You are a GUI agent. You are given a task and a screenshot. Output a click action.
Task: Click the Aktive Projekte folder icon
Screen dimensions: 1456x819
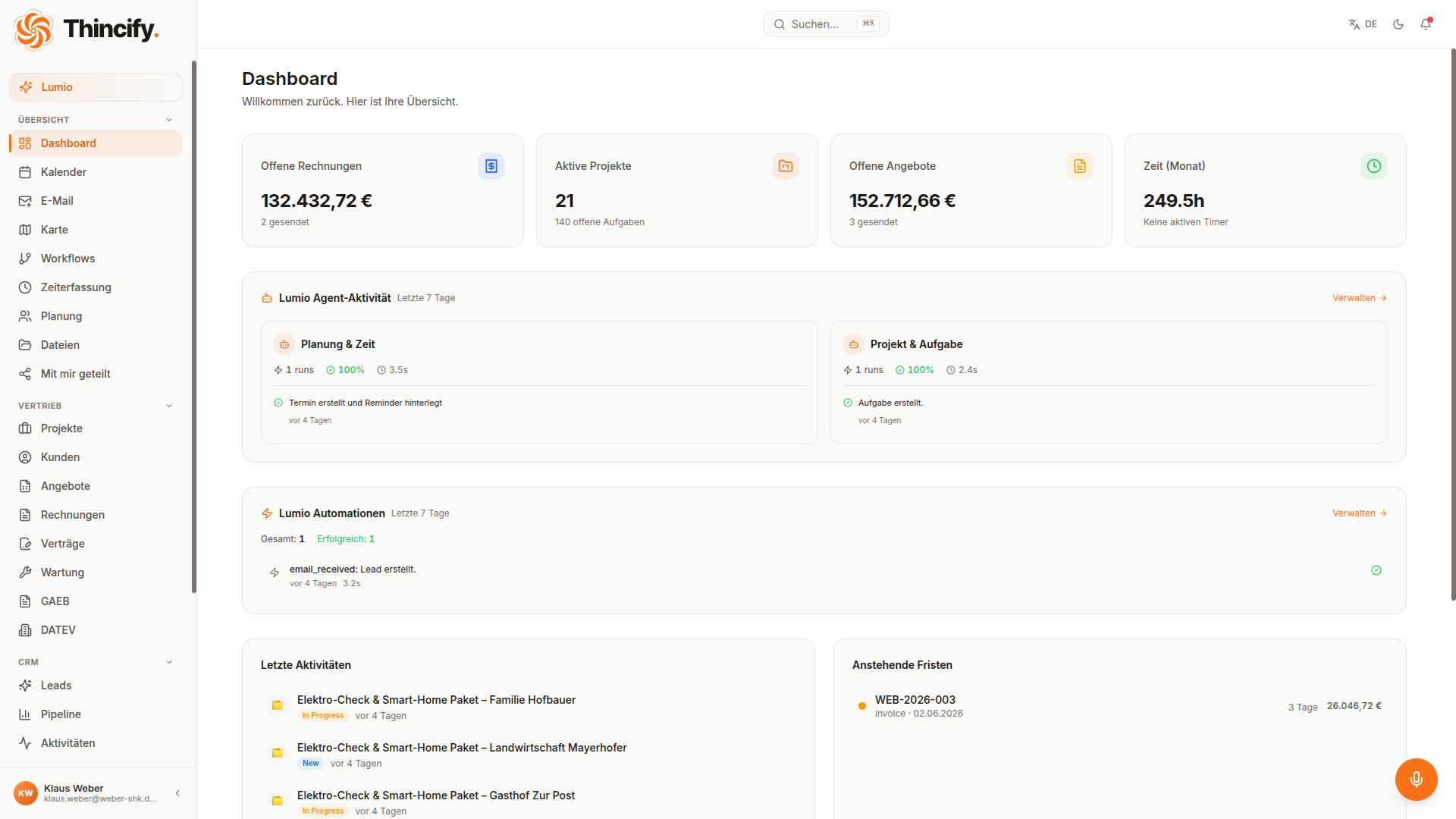coord(785,166)
